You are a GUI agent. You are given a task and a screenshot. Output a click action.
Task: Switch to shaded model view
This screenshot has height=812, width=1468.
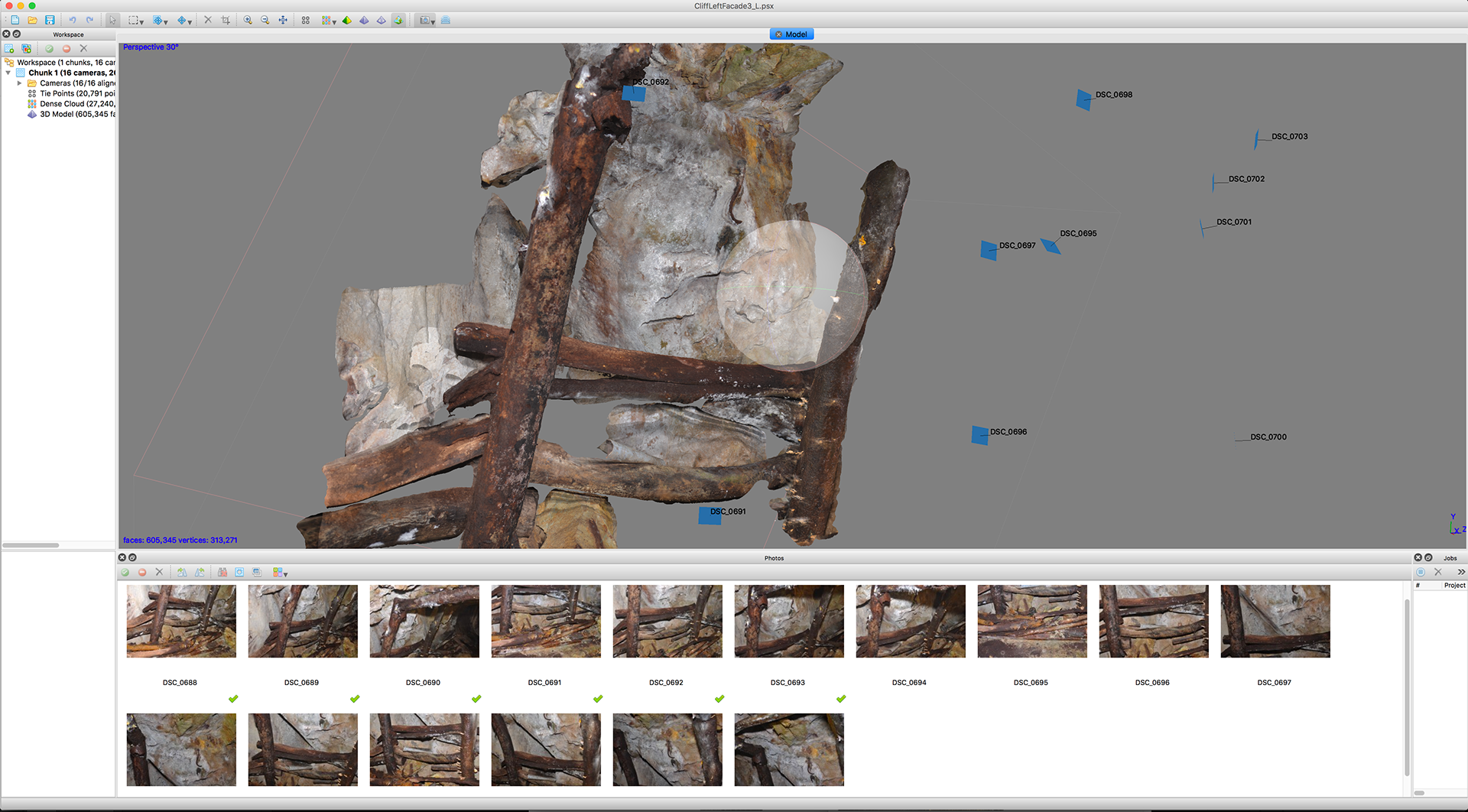347,20
